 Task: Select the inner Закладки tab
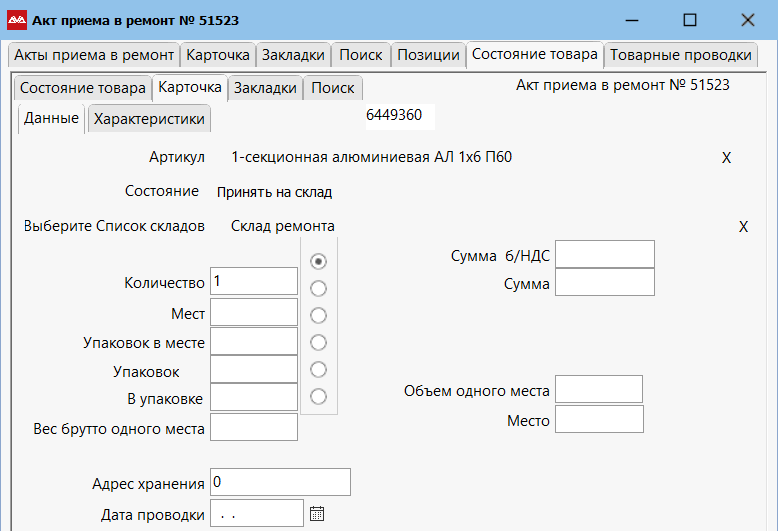pyautogui.click(x=265, y=88)
